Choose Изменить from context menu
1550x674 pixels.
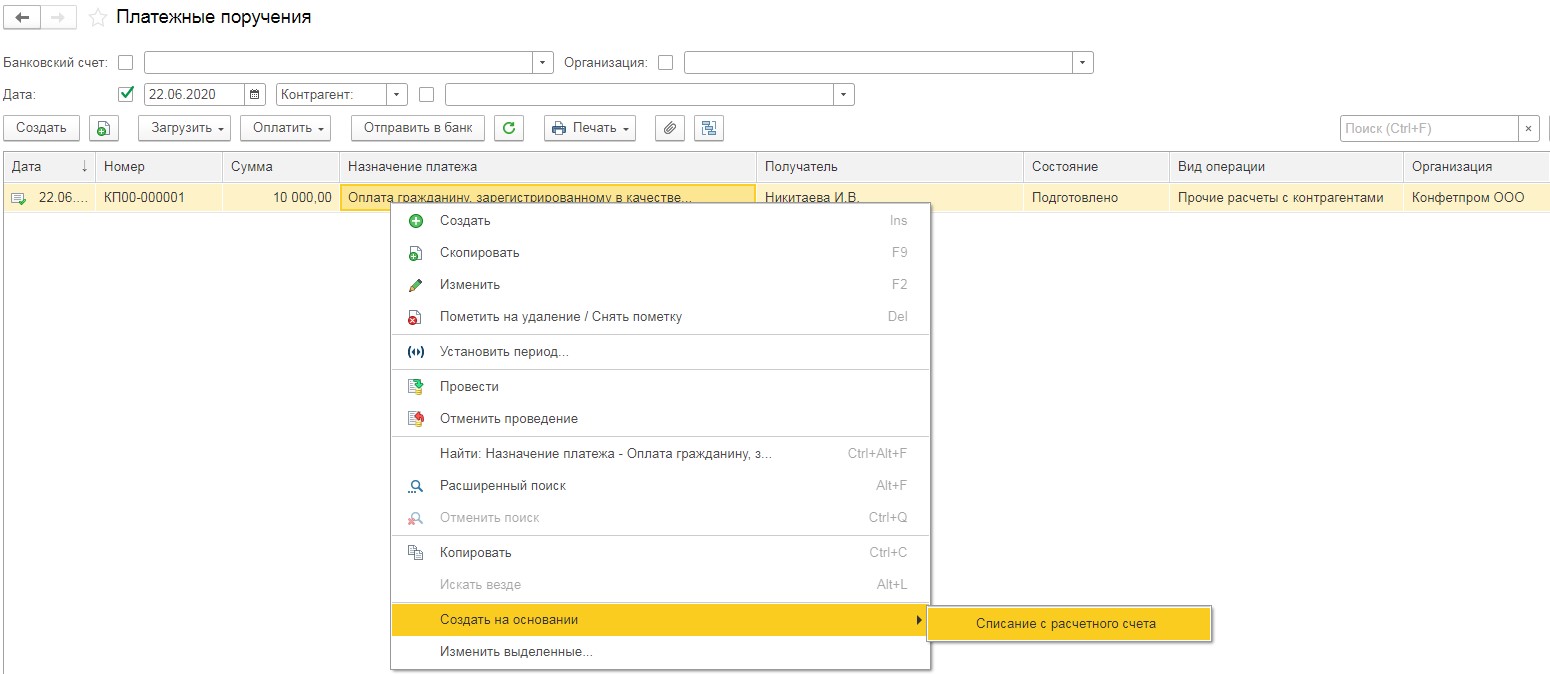point(660,284)
